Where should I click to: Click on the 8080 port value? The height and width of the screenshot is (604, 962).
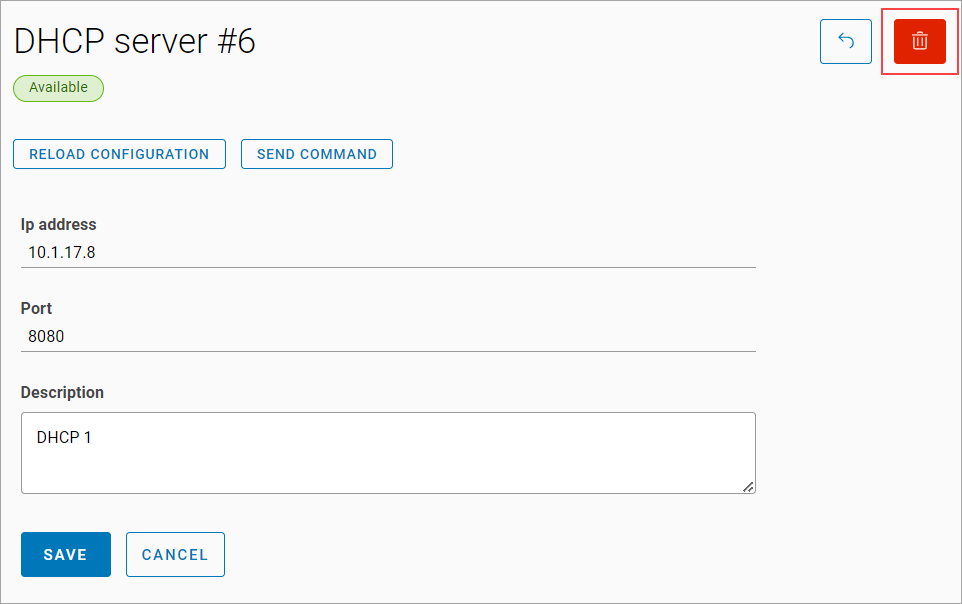[x=46, y=337]
